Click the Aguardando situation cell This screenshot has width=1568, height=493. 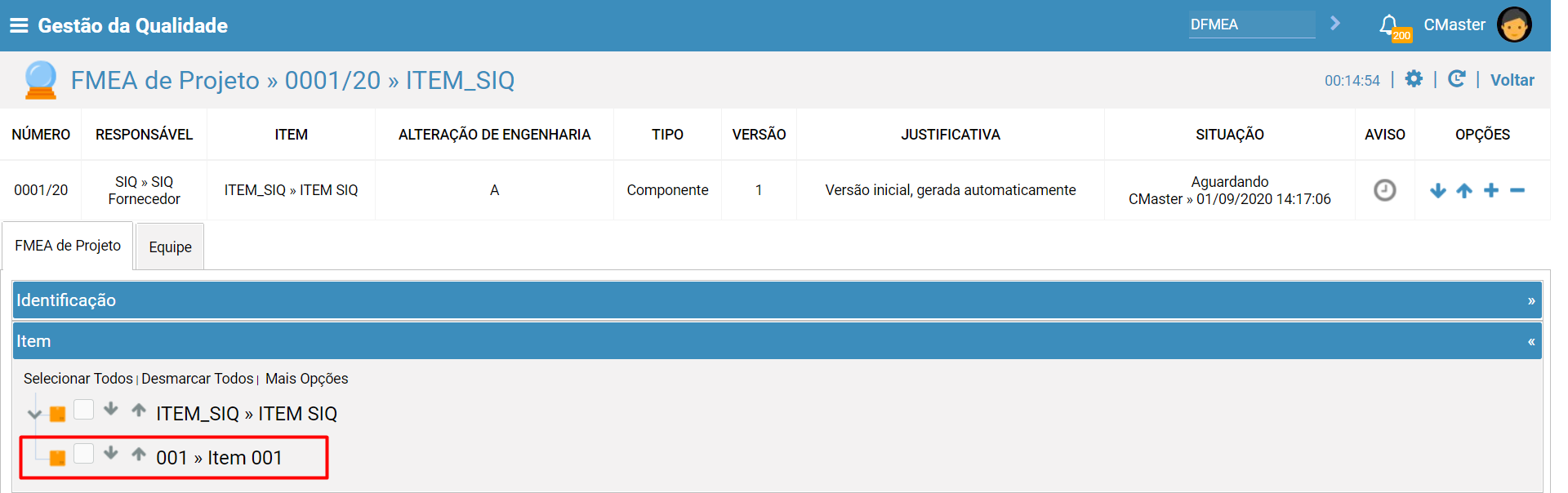[1229, 190]
